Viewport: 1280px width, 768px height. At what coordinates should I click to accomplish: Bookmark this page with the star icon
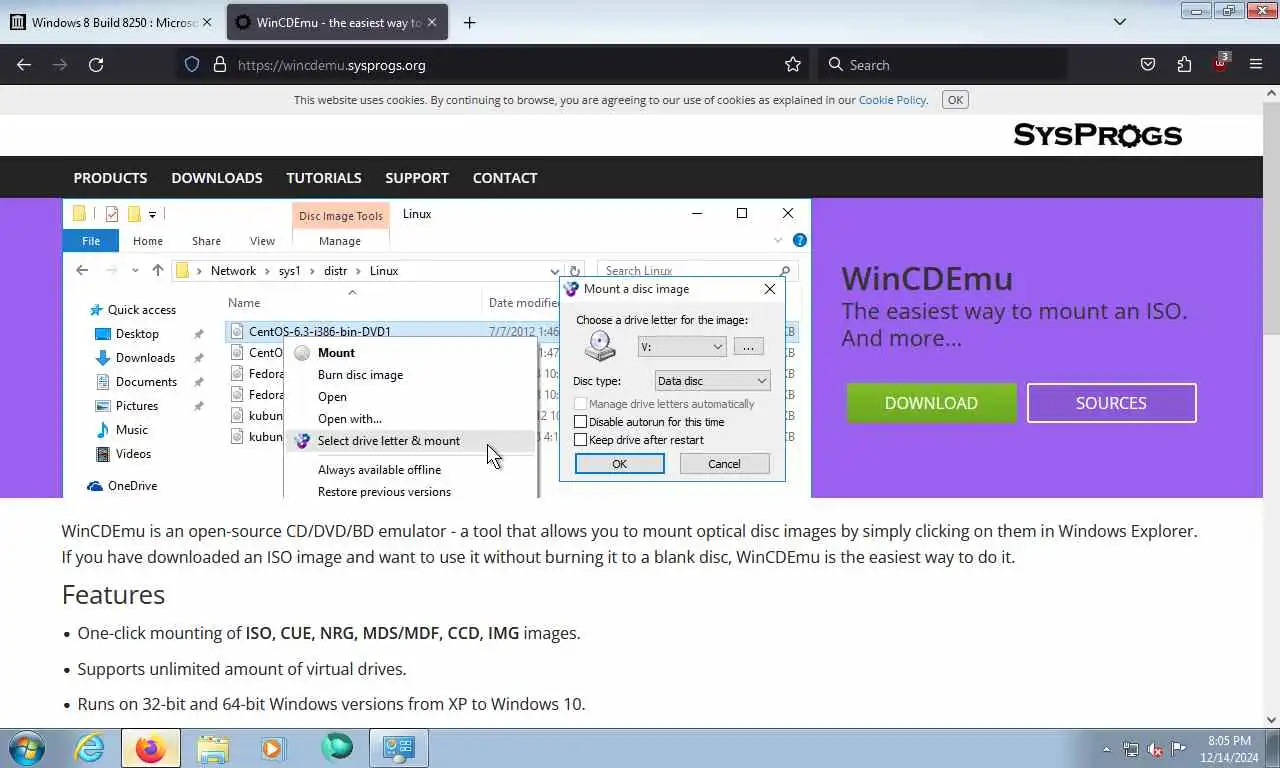tap(793, 64)
